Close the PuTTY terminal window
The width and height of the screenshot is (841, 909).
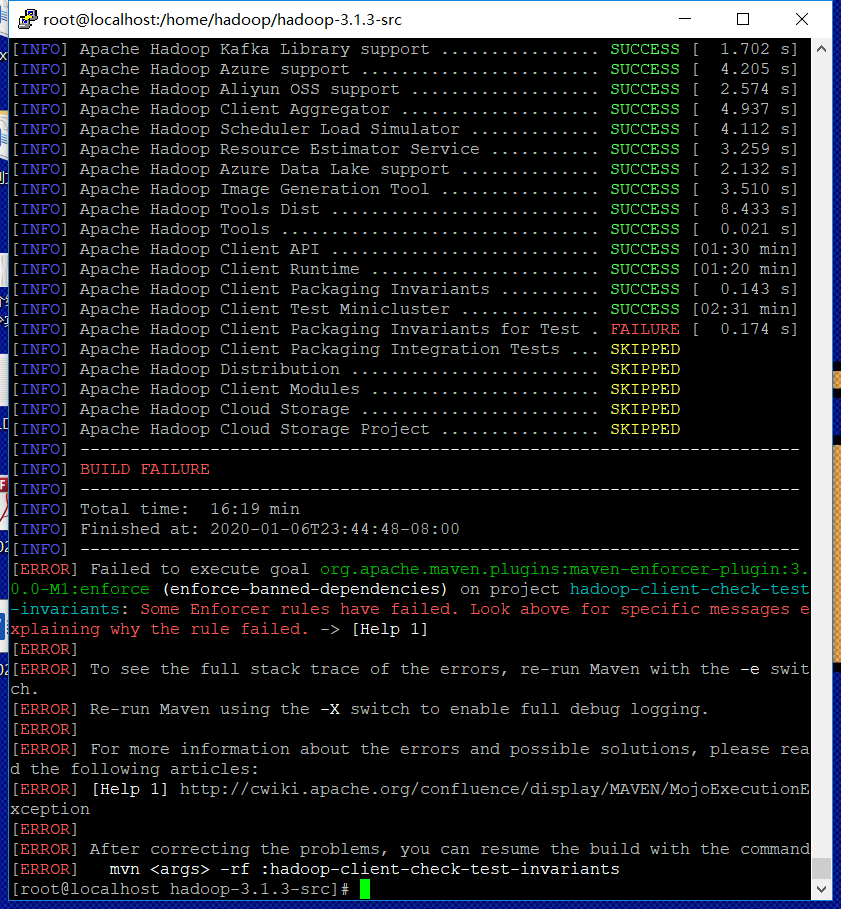pyautogui.click(x=802, y=19)
